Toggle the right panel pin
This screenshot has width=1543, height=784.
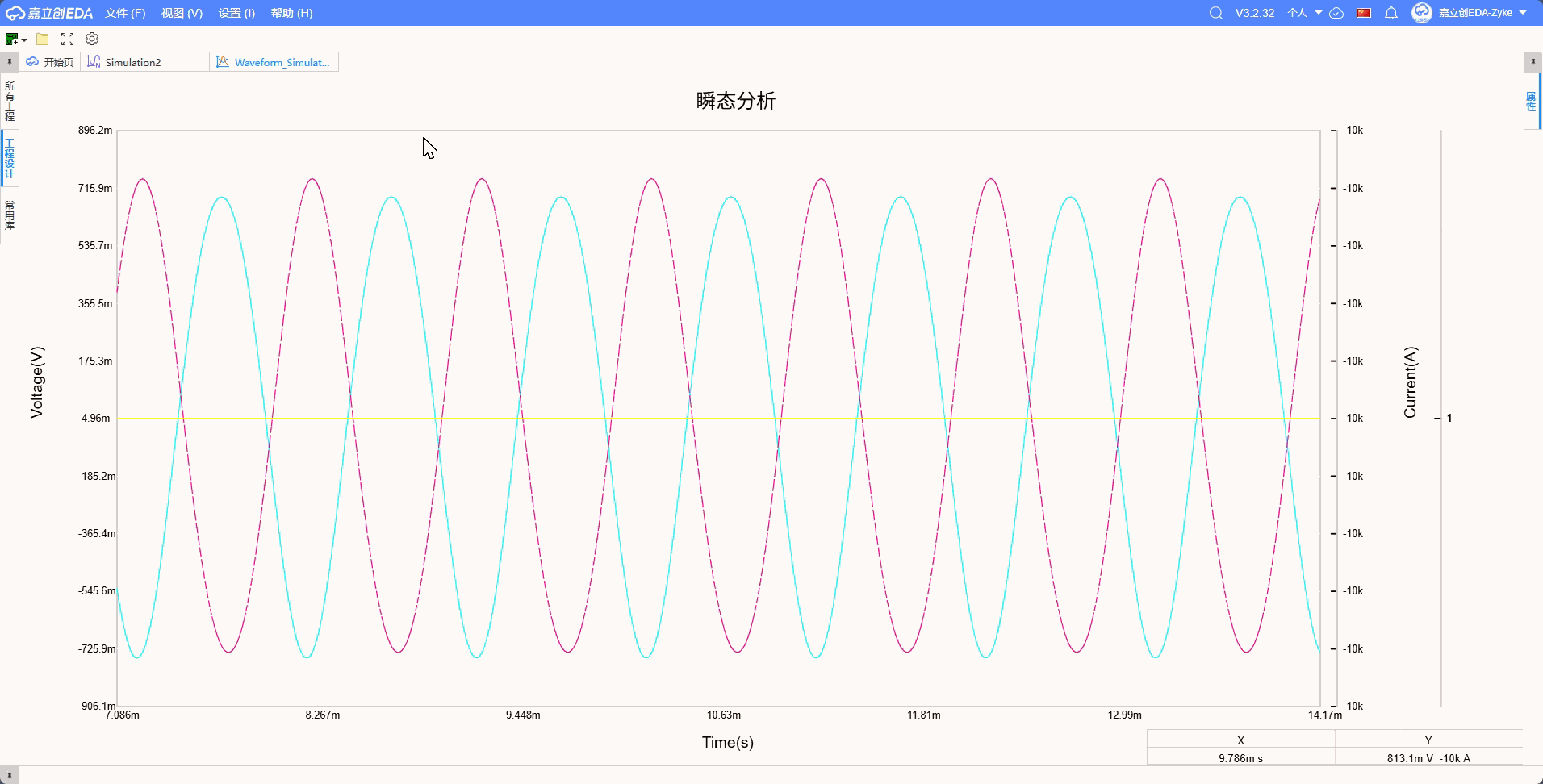tap(1533, 62)
